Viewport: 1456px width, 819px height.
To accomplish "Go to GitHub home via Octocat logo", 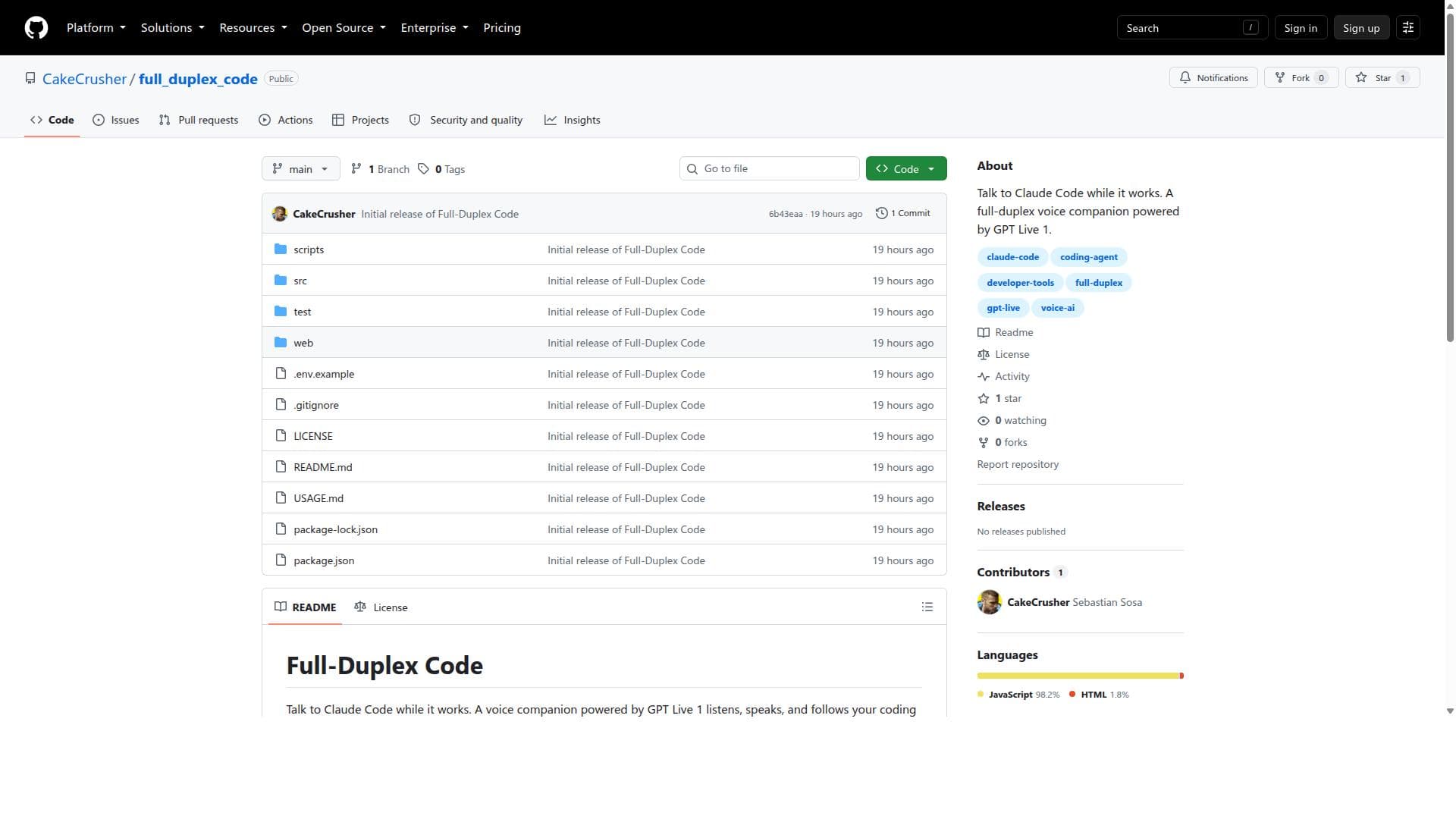I will pos(36,28).
